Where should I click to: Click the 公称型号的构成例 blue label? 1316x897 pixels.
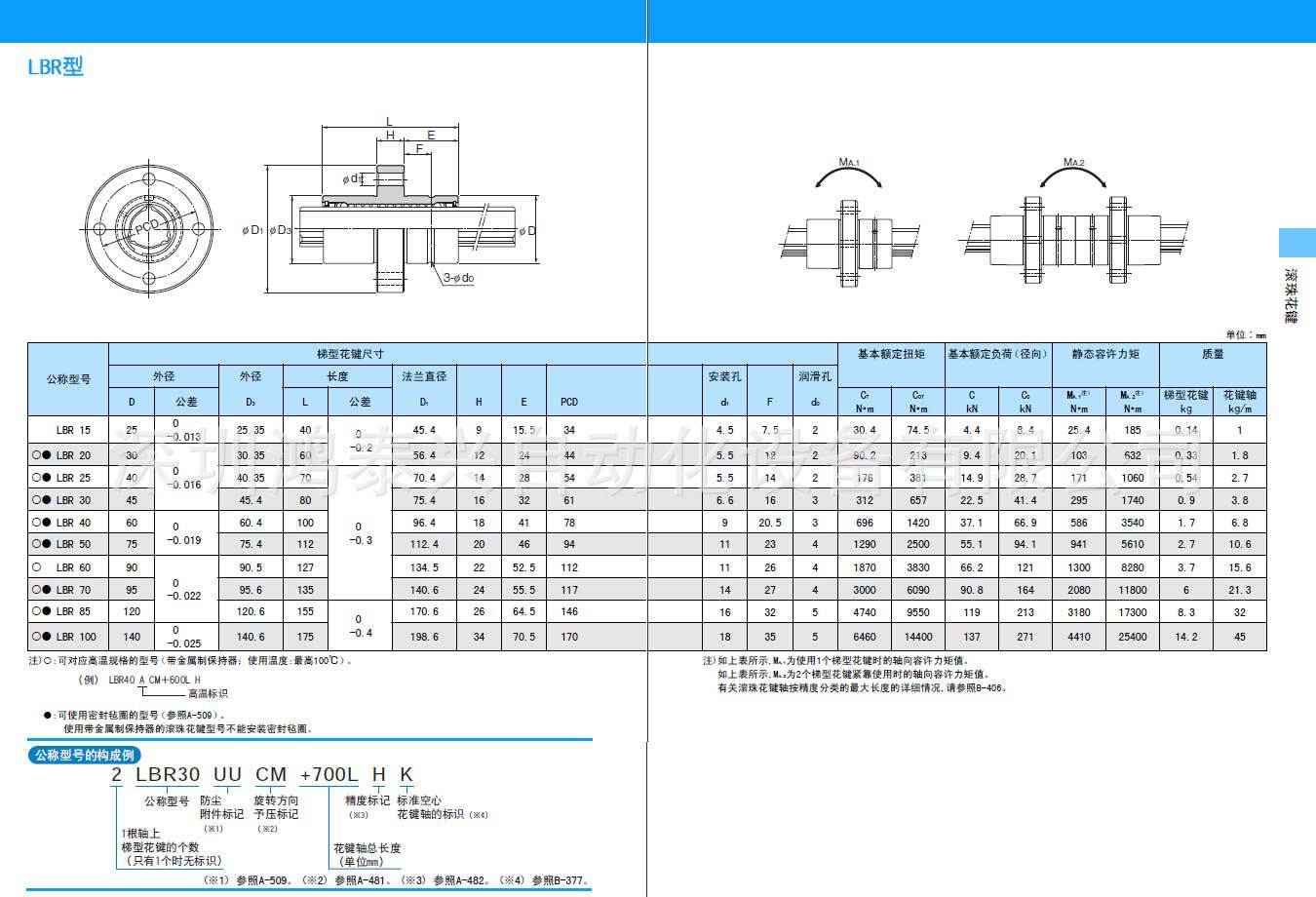point(85,755)
